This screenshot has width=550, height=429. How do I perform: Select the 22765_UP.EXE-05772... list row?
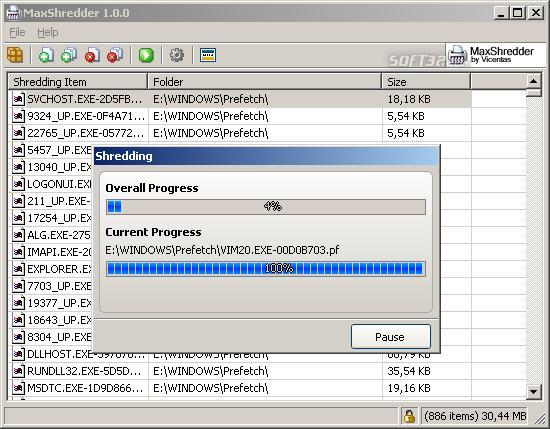(240, 133)
